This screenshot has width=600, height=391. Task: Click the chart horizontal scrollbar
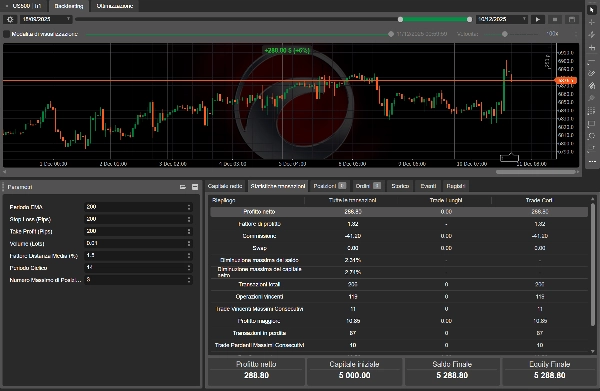535,172
